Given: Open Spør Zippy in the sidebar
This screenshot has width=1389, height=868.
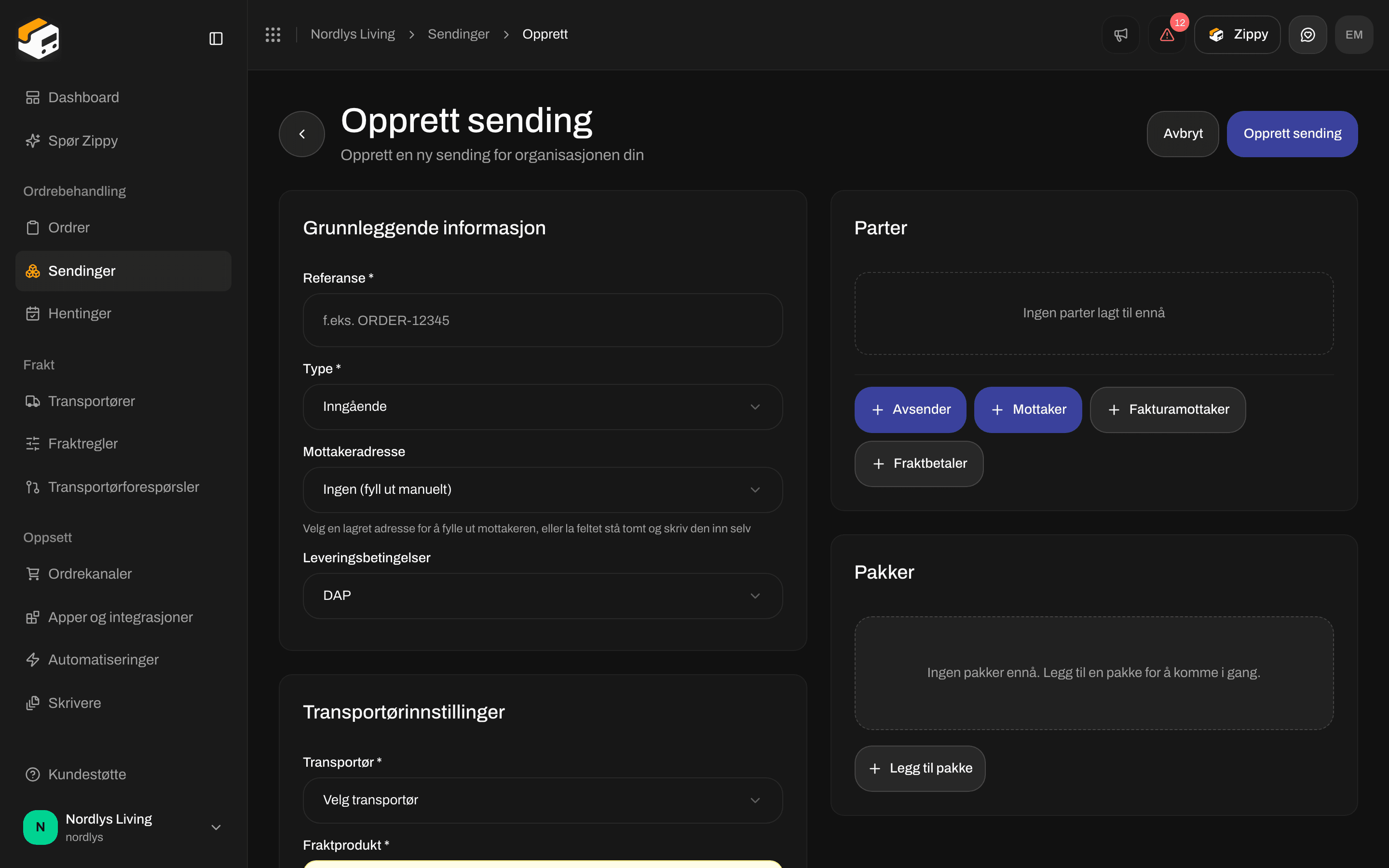Looking at the screenshot, I should (123, 141).
